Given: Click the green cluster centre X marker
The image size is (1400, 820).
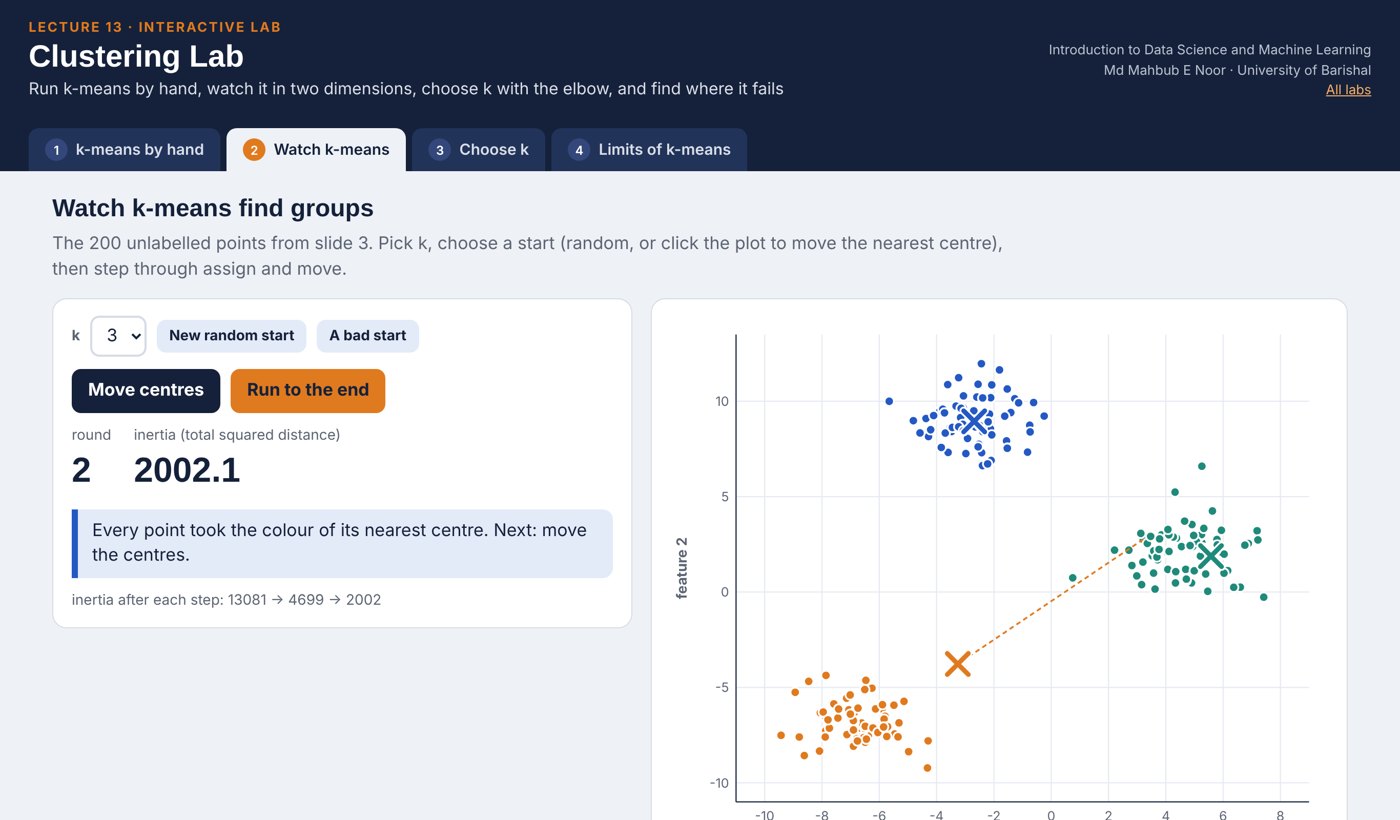Looking at the screenshot, I should pyautogui.click(x=1211, y=556).
